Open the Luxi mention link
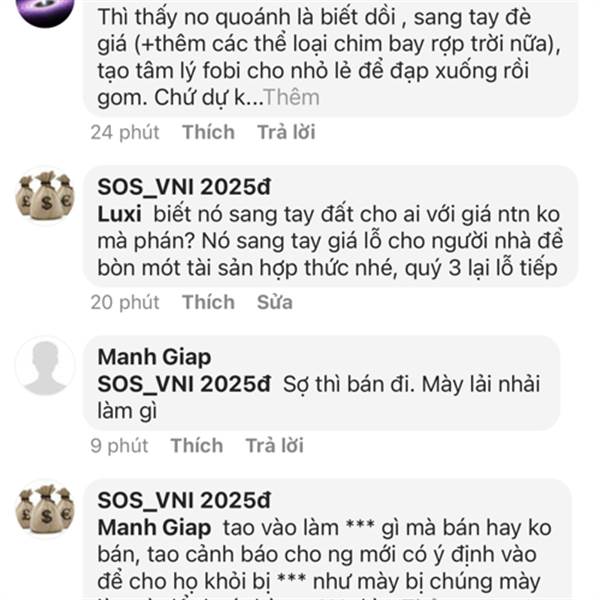The height and width of the screenshot is (600, 600). click(x=119, y=214)
